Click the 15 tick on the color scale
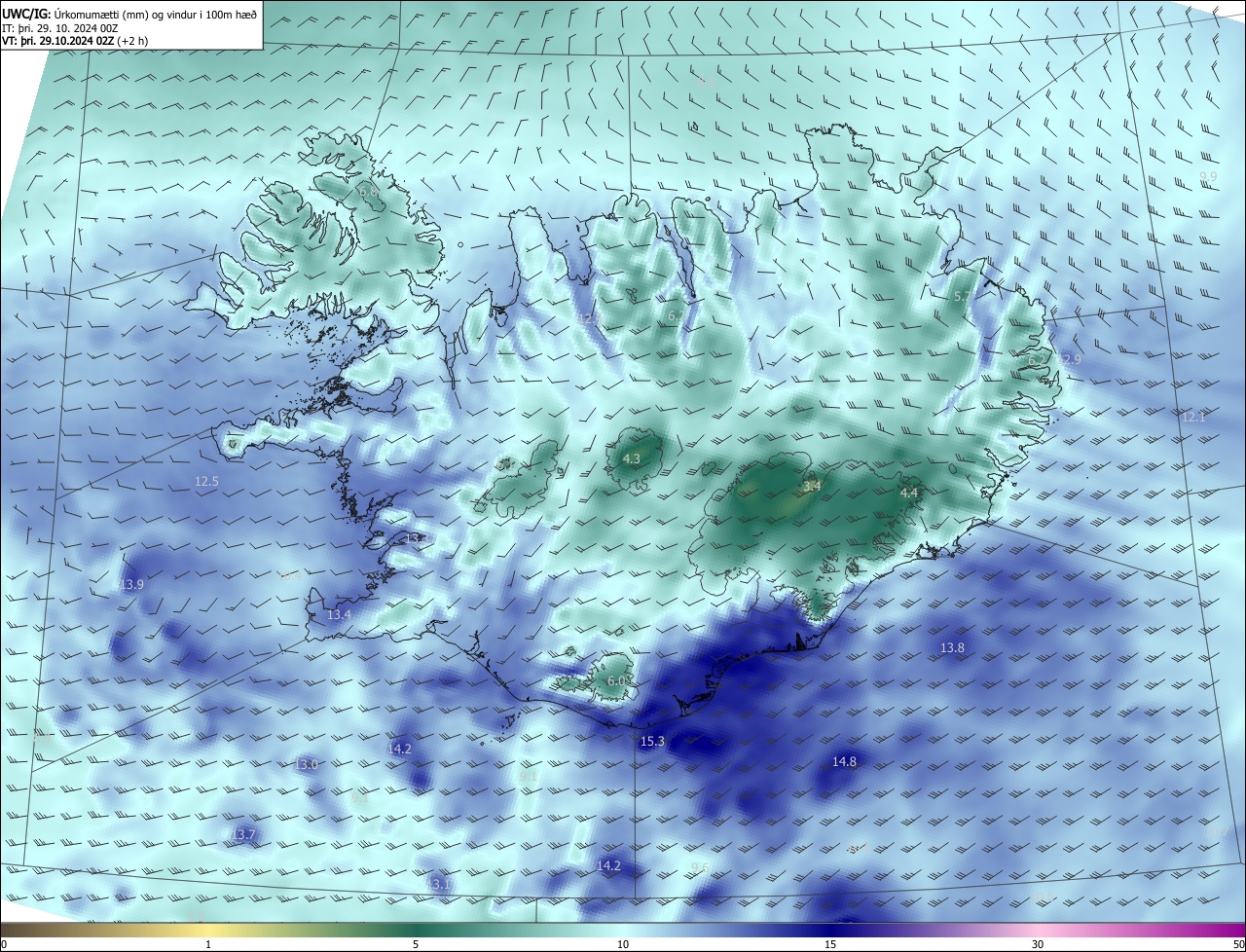Viewport: 1246px width, 952px height. [x=830, y=944]
